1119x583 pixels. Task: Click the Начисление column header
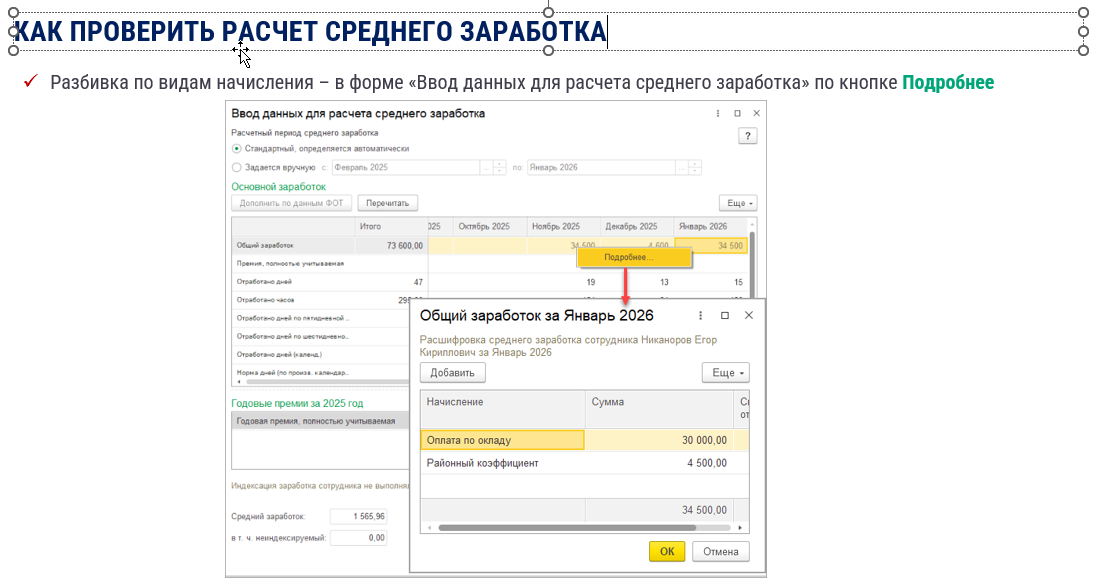pyautogui.click(x=503, y=409)
